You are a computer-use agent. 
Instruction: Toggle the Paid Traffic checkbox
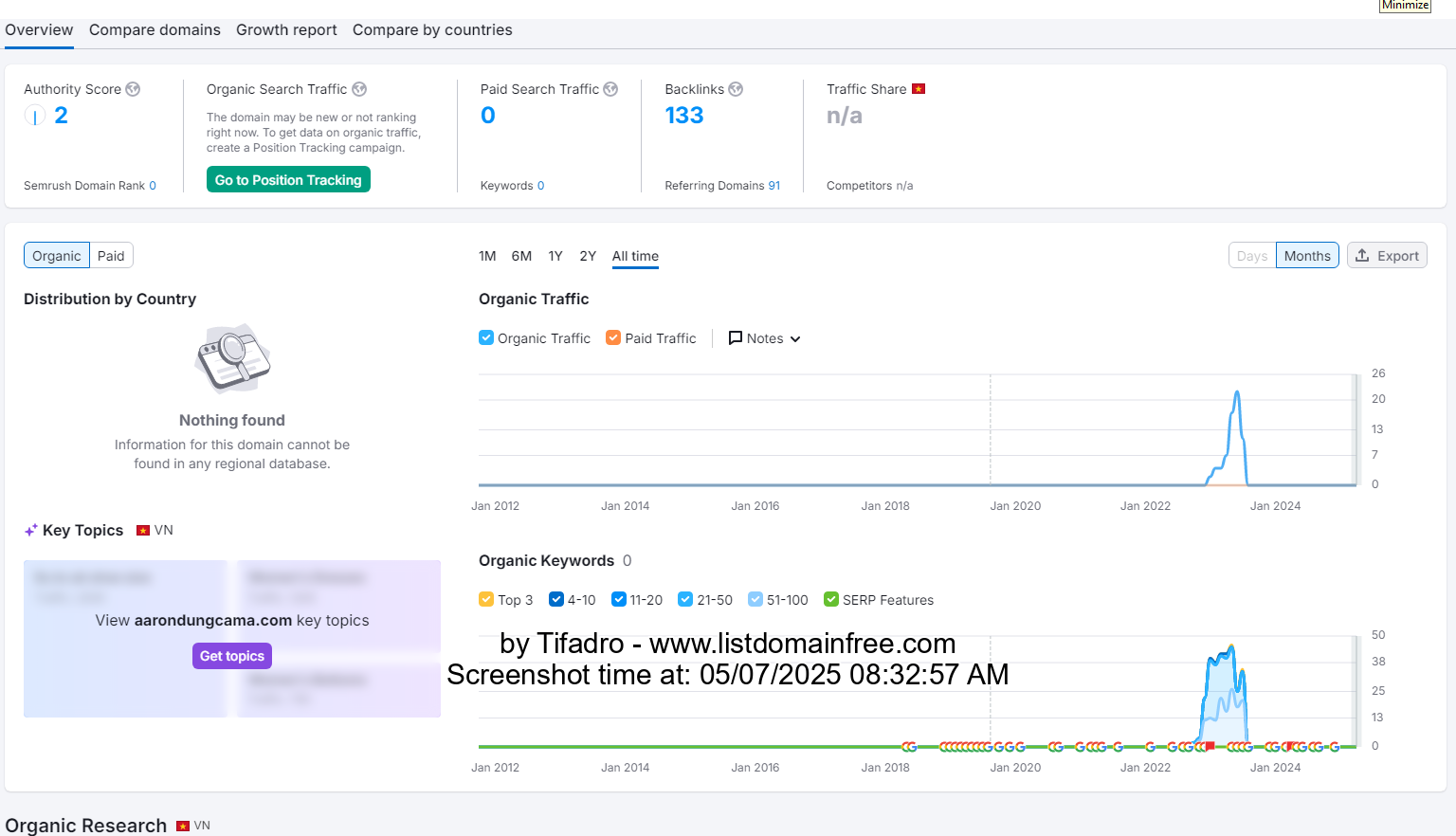pos(613,337)
